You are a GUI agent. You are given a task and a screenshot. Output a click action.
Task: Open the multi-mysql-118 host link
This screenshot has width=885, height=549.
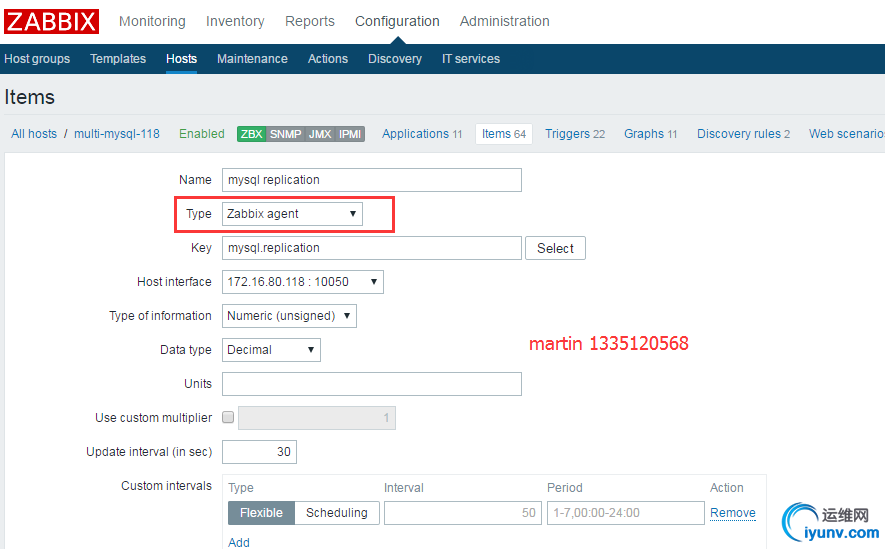click(117, 134)
